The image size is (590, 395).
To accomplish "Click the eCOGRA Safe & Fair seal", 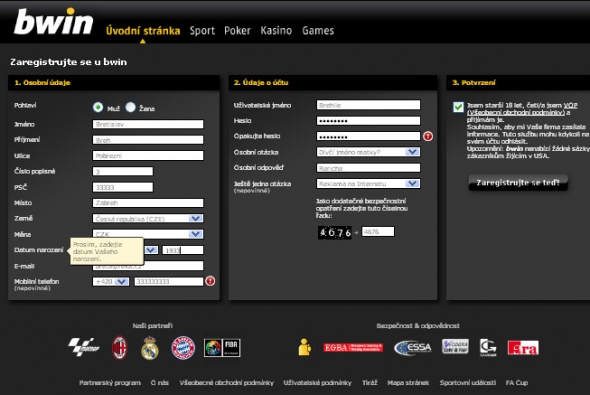I will tap(455, 347).
